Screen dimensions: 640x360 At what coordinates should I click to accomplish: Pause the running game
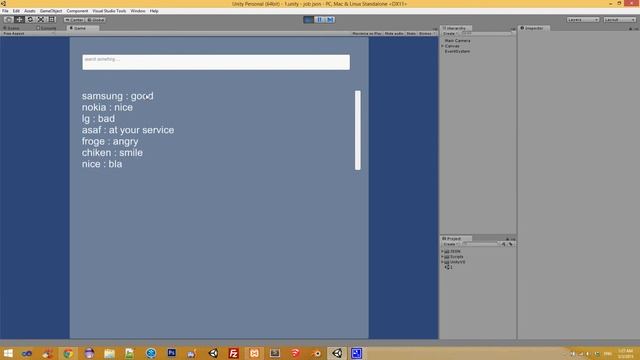coord(320,20)
